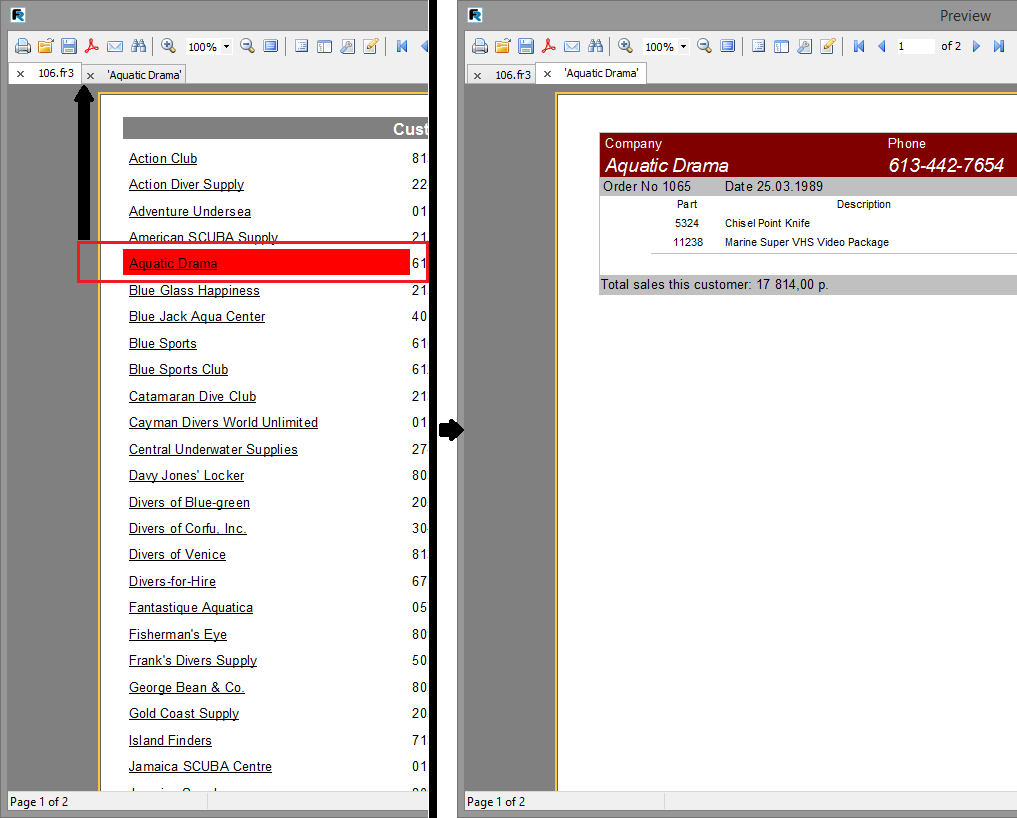Go to next page in right window
1017x818 pixels.
976,46
